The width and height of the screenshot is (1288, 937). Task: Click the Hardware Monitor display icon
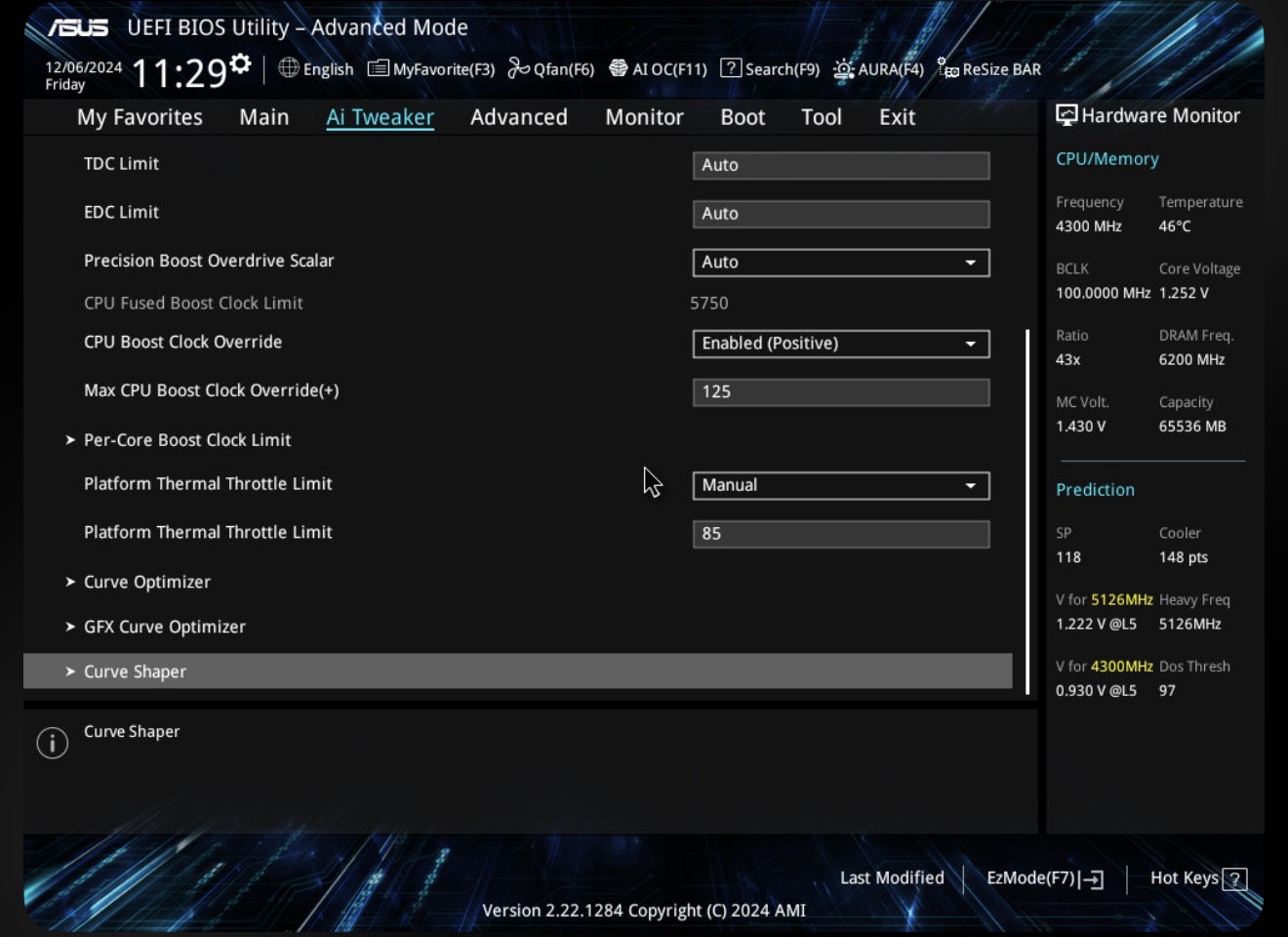[1067, 115]
